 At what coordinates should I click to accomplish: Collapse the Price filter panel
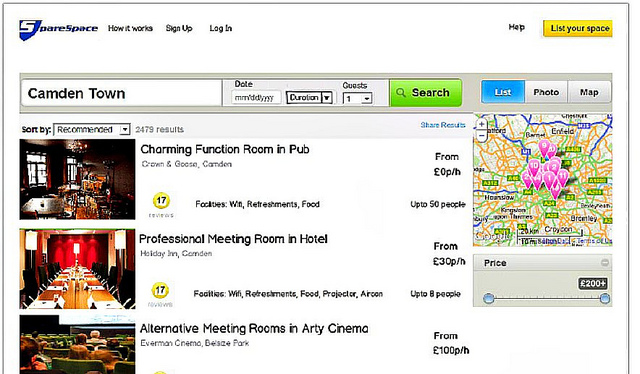pos(605,263)
